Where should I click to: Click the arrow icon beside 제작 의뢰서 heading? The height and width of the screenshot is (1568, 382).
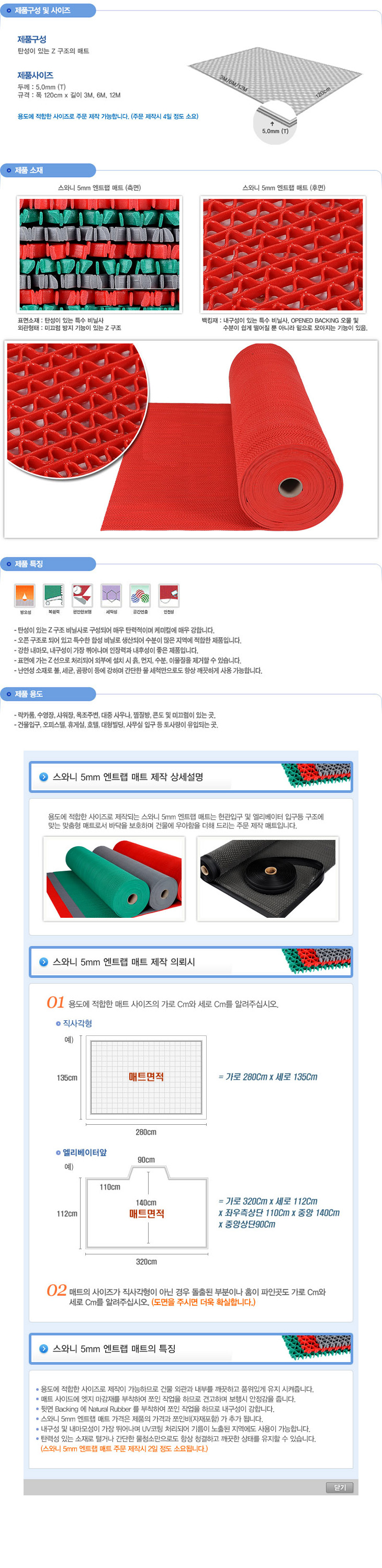point(43,962)
